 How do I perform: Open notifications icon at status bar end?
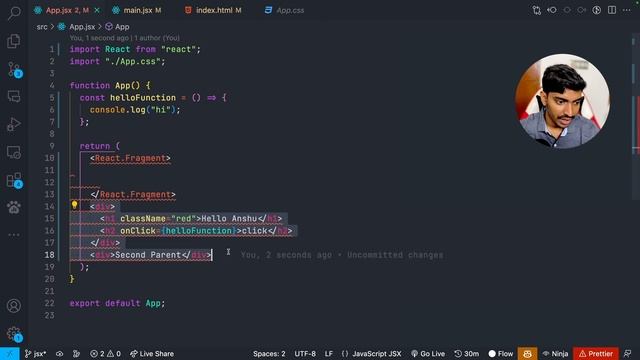pos(628,353)
